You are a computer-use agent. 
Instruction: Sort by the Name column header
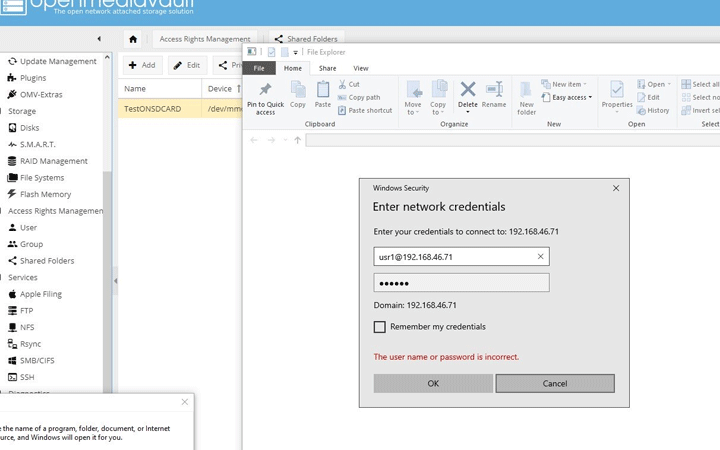click(159, 89)
